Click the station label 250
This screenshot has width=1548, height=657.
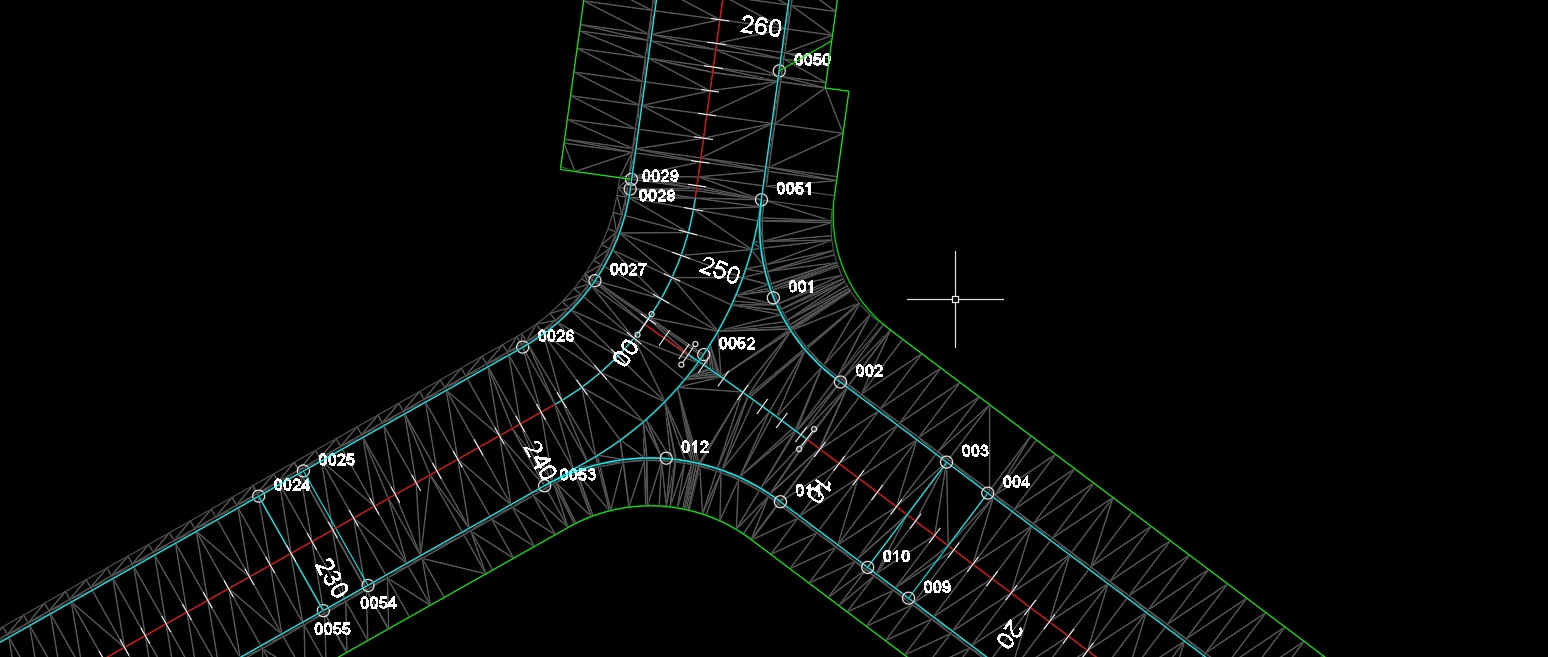coord(719,270)
